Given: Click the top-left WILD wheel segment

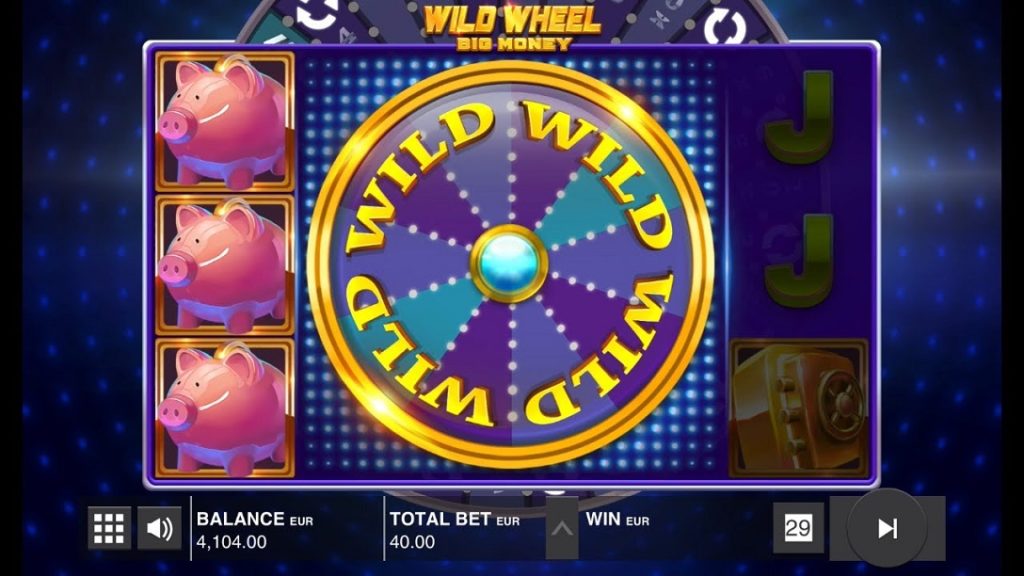Looking at the screenshot, I should pos(419,177).
